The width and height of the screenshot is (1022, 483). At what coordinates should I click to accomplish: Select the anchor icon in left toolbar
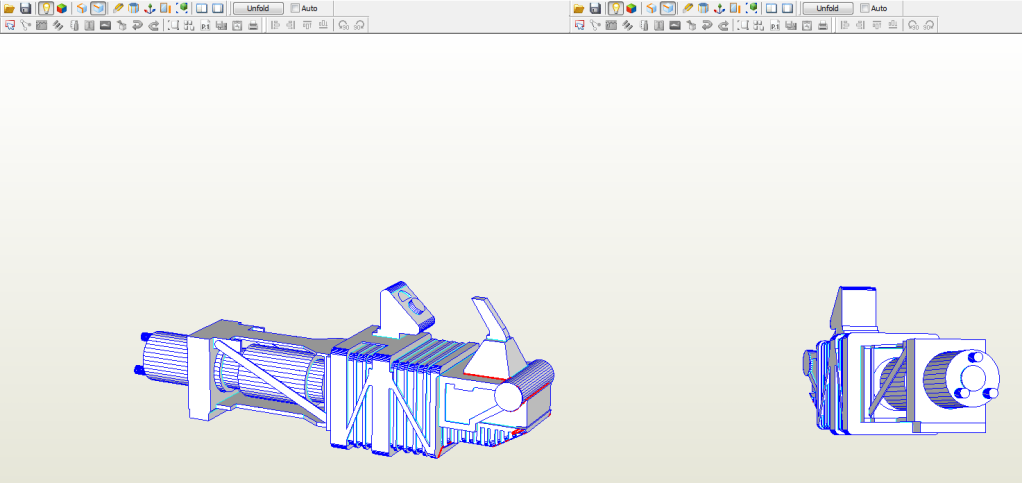tap(149, 8)
